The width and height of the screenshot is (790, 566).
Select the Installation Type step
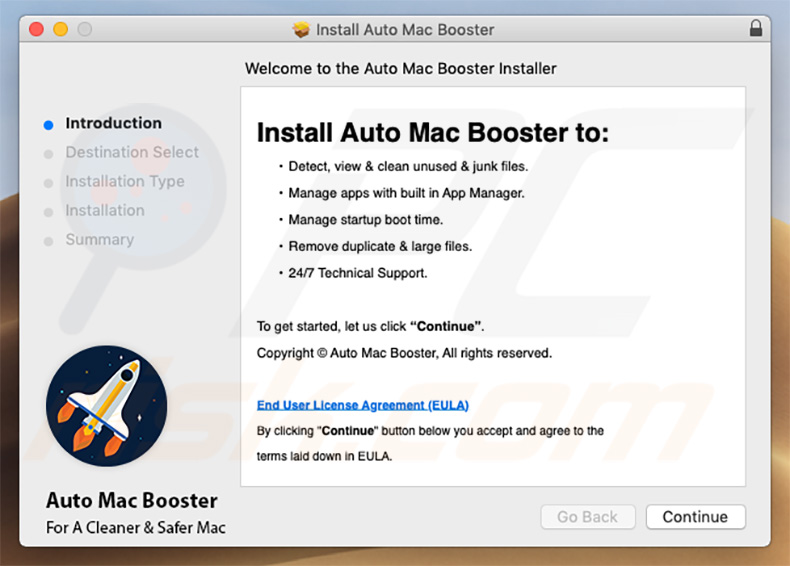point(124,181)
